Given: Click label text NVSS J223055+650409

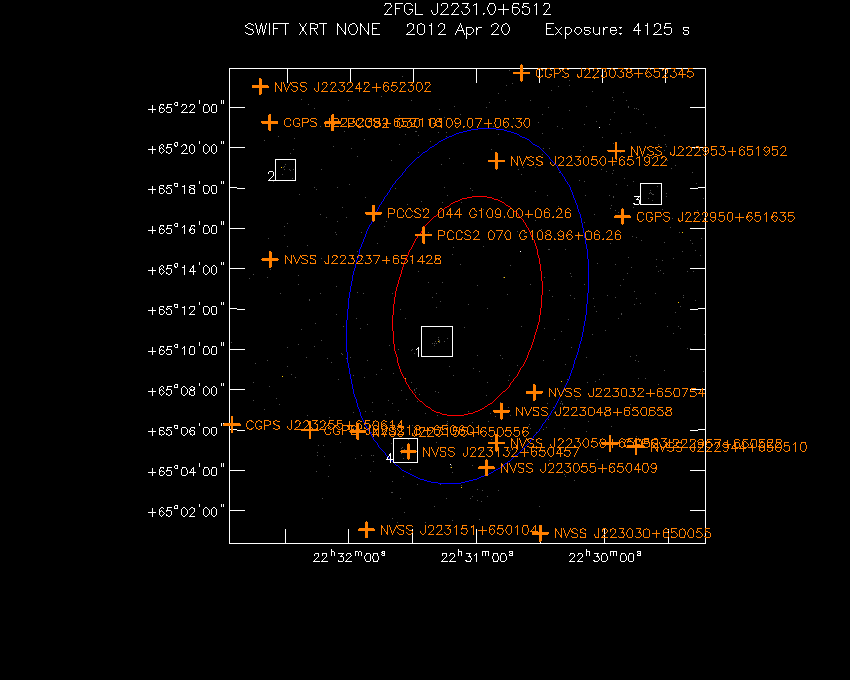Looking at the screenshot, I should tap(579, 467).
